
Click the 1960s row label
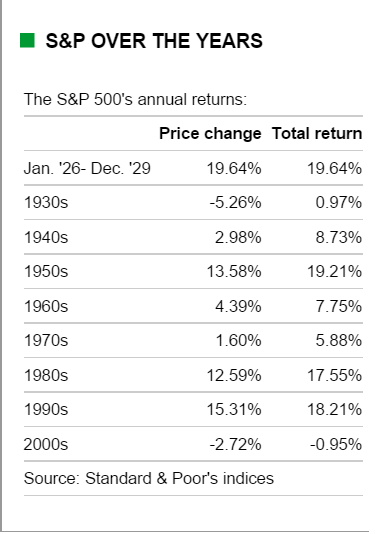point(46,306)
